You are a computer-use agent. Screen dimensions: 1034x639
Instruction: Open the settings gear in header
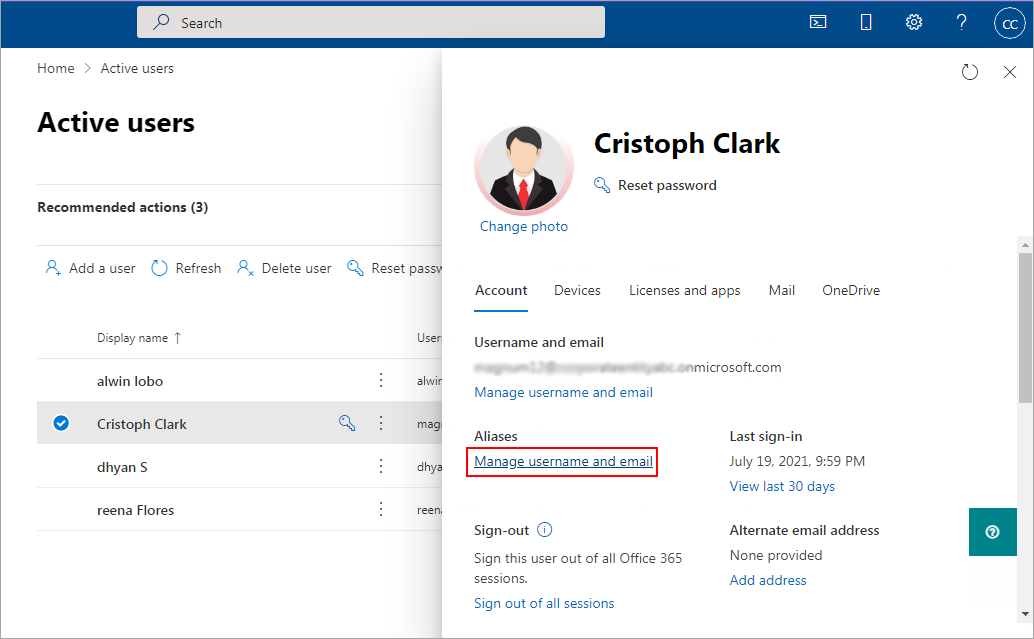coord(913,22)
